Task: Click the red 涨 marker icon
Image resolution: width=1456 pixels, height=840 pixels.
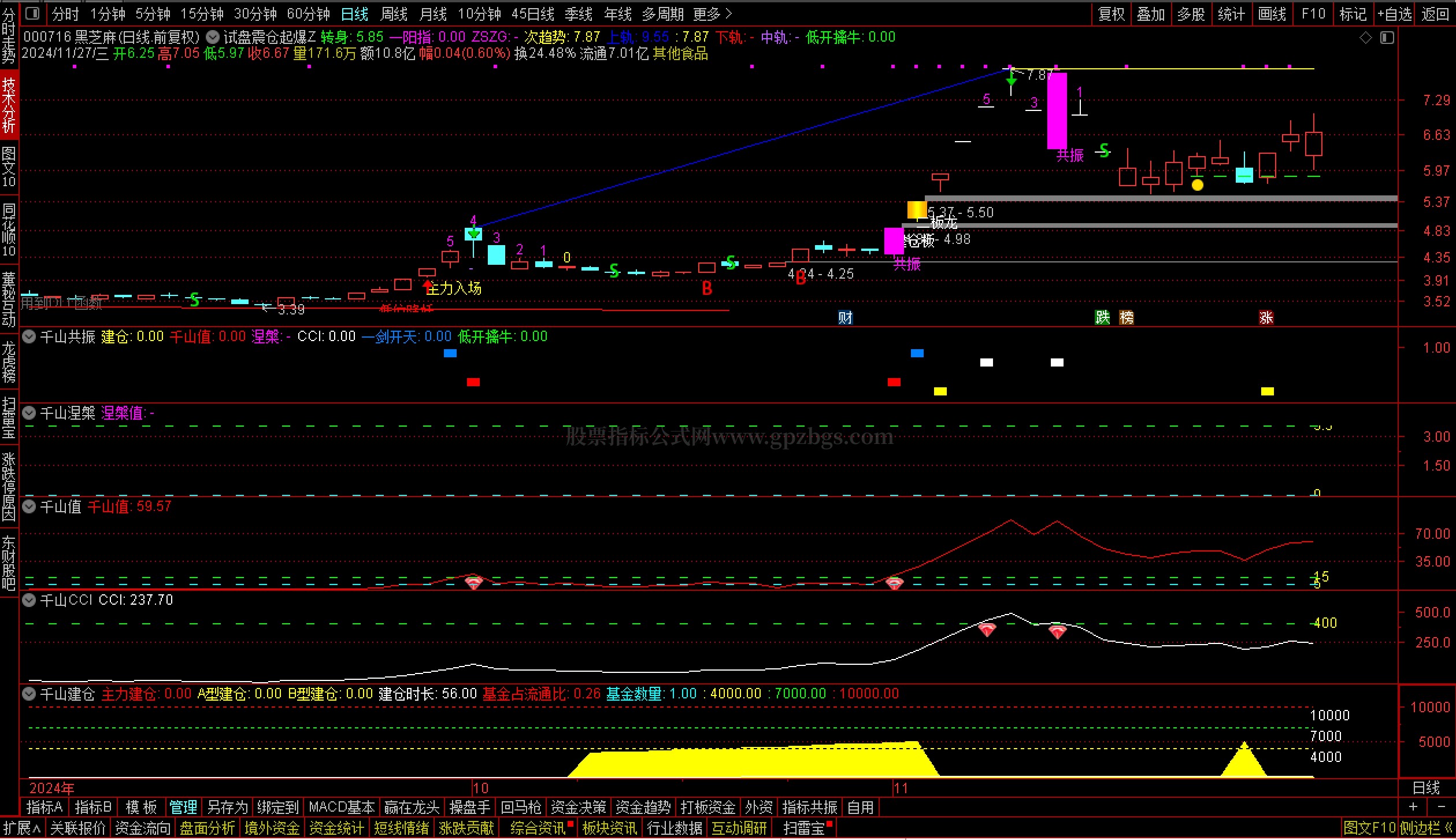Action: [1266, 317]
